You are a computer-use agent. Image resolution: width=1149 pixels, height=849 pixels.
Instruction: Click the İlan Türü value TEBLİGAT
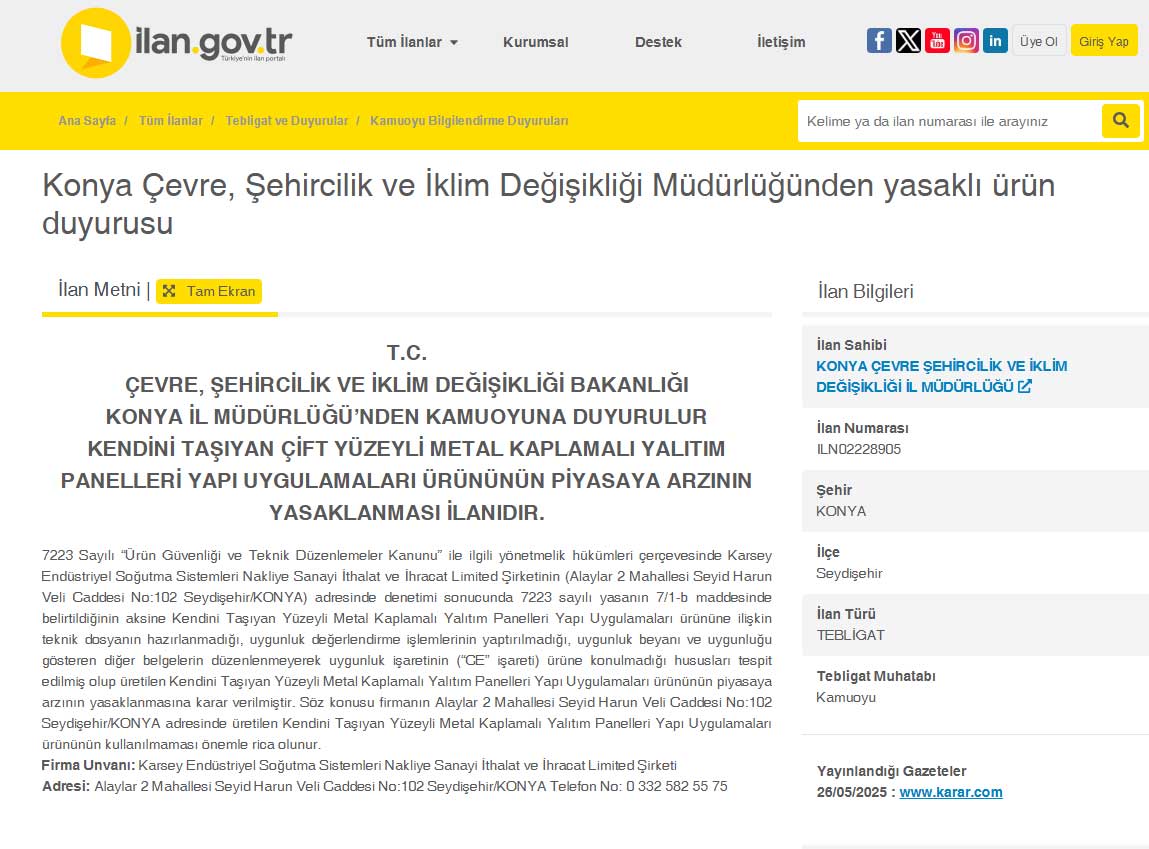tap(850, 635)
